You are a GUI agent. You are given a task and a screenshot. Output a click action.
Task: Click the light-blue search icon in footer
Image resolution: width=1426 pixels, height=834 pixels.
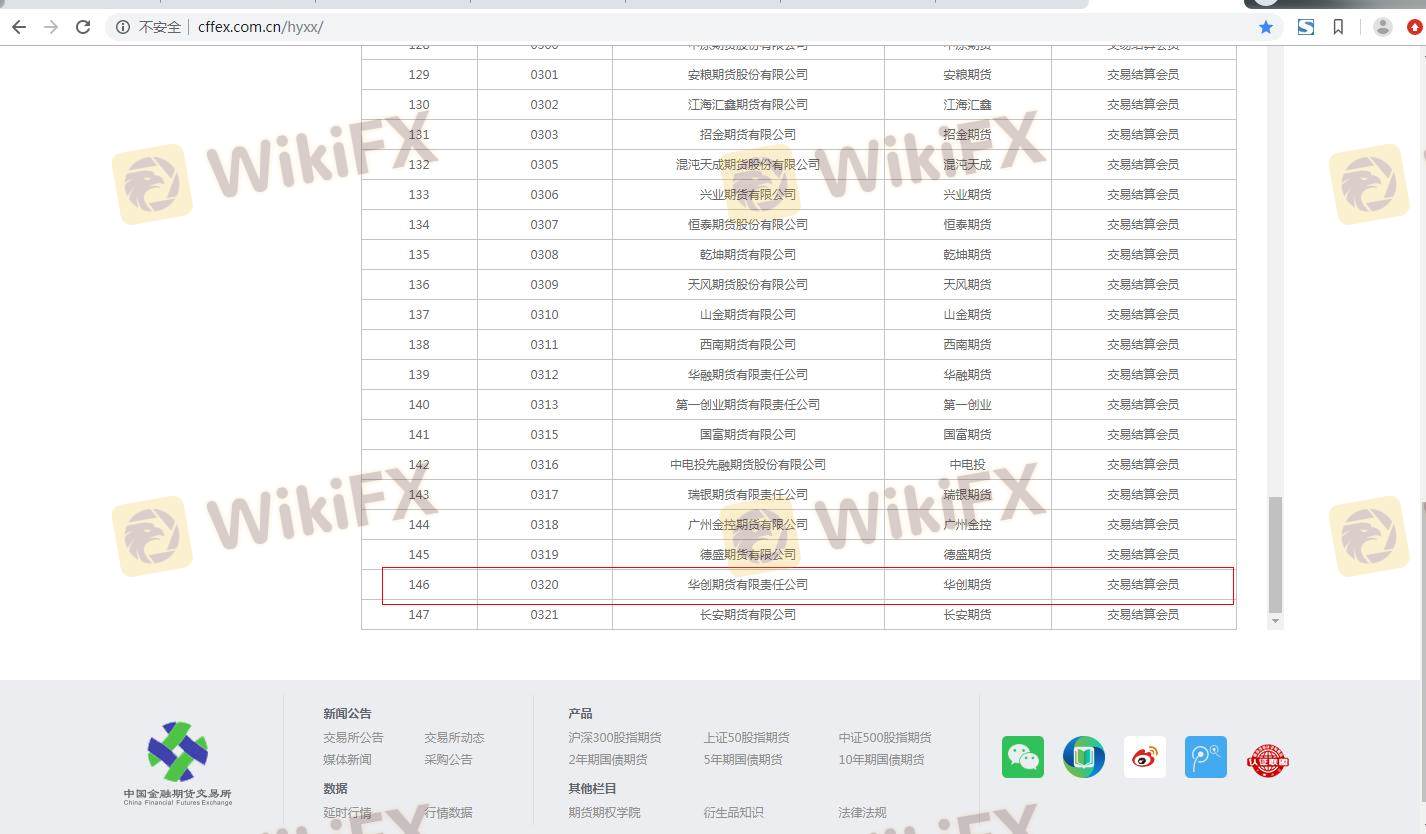[x=1206, y=757]
